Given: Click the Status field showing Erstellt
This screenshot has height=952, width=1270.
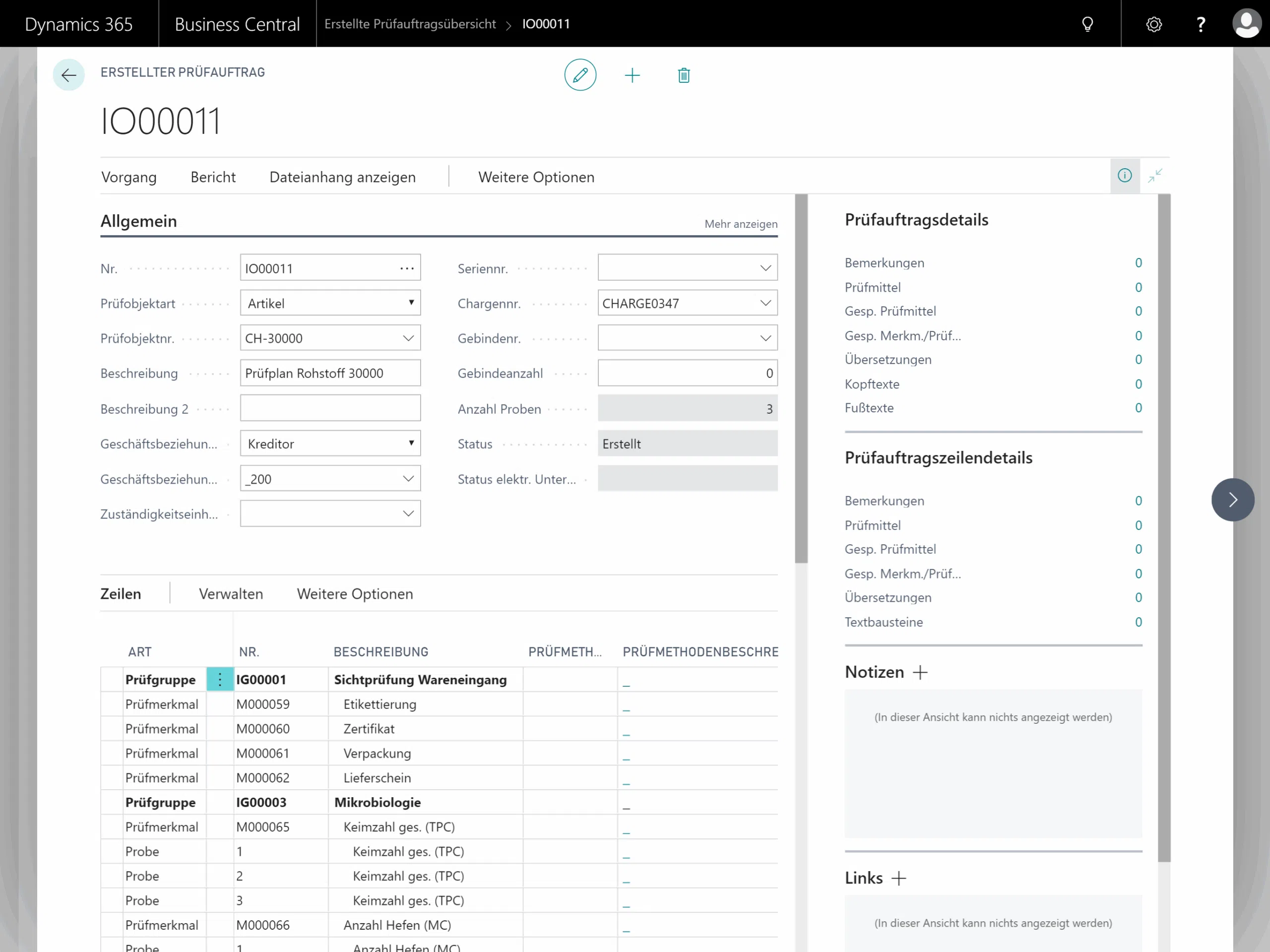Looking at the screenshot, I should pos(687,444).
